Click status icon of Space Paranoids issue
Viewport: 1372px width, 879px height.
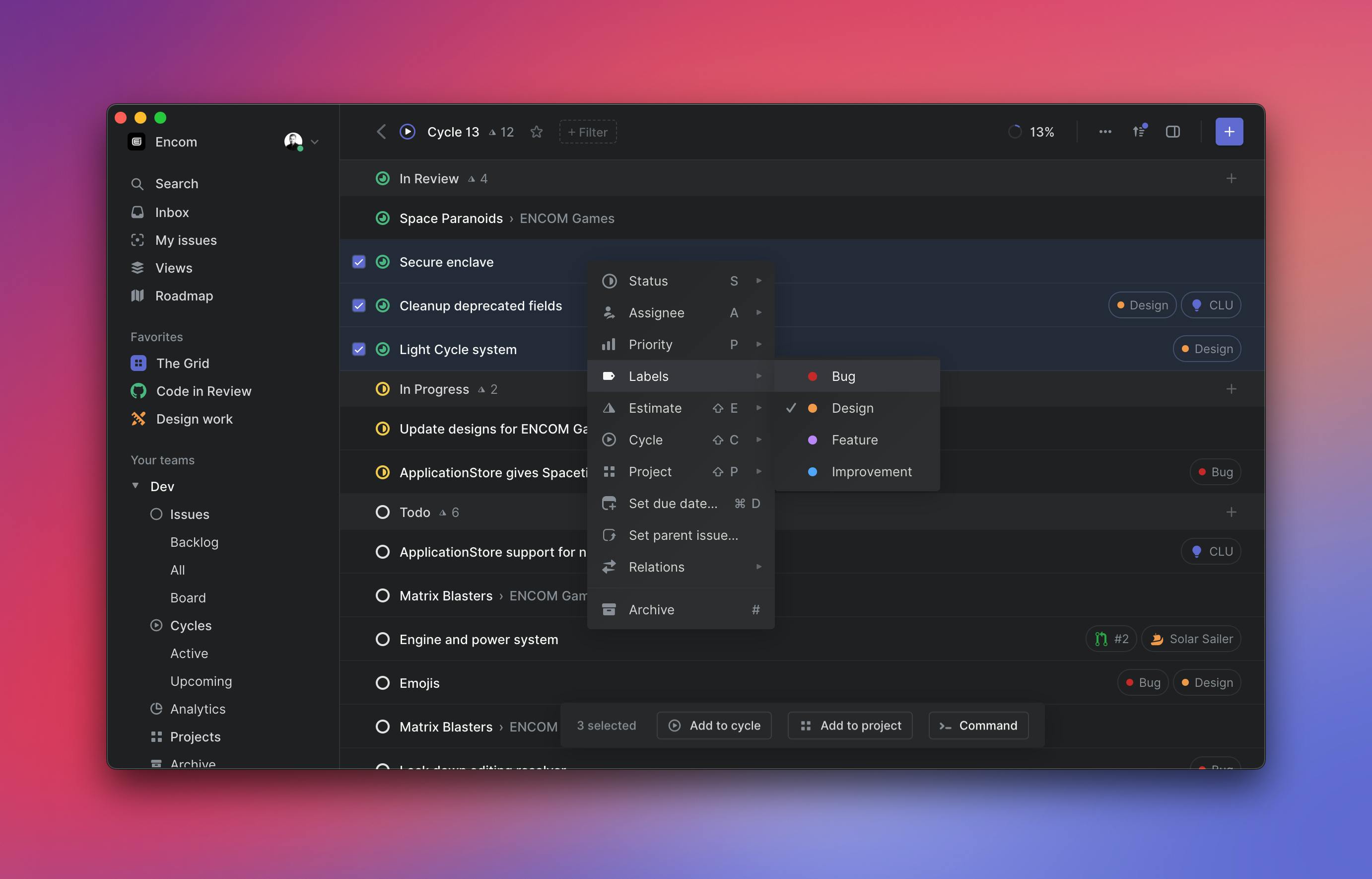pyautogui.click(x=383, y=219)
